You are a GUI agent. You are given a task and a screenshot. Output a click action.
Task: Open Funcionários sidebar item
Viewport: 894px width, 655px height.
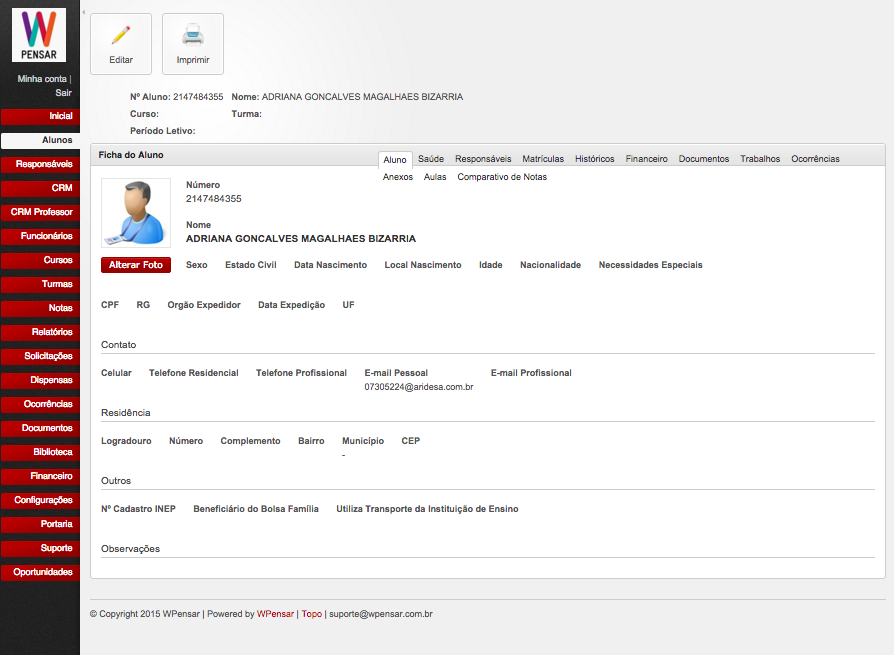40,236
